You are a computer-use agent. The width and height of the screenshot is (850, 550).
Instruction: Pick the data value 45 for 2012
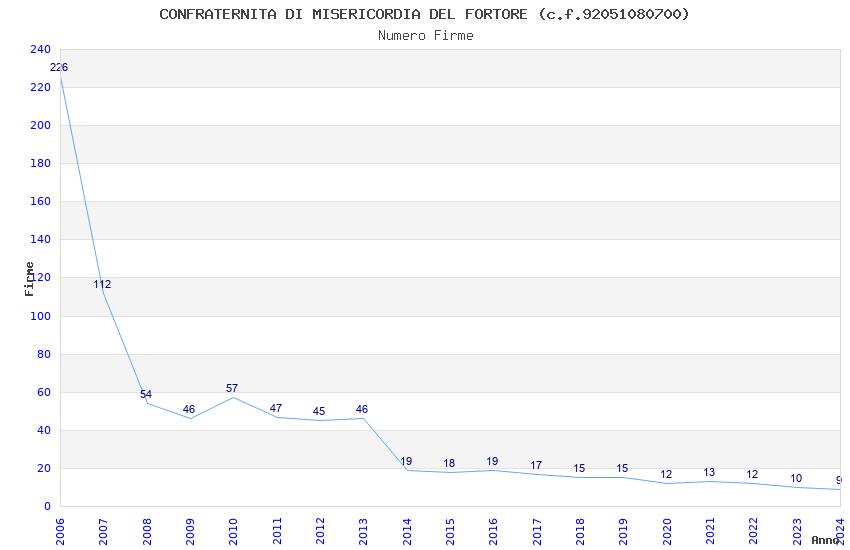tap(319, 411)
